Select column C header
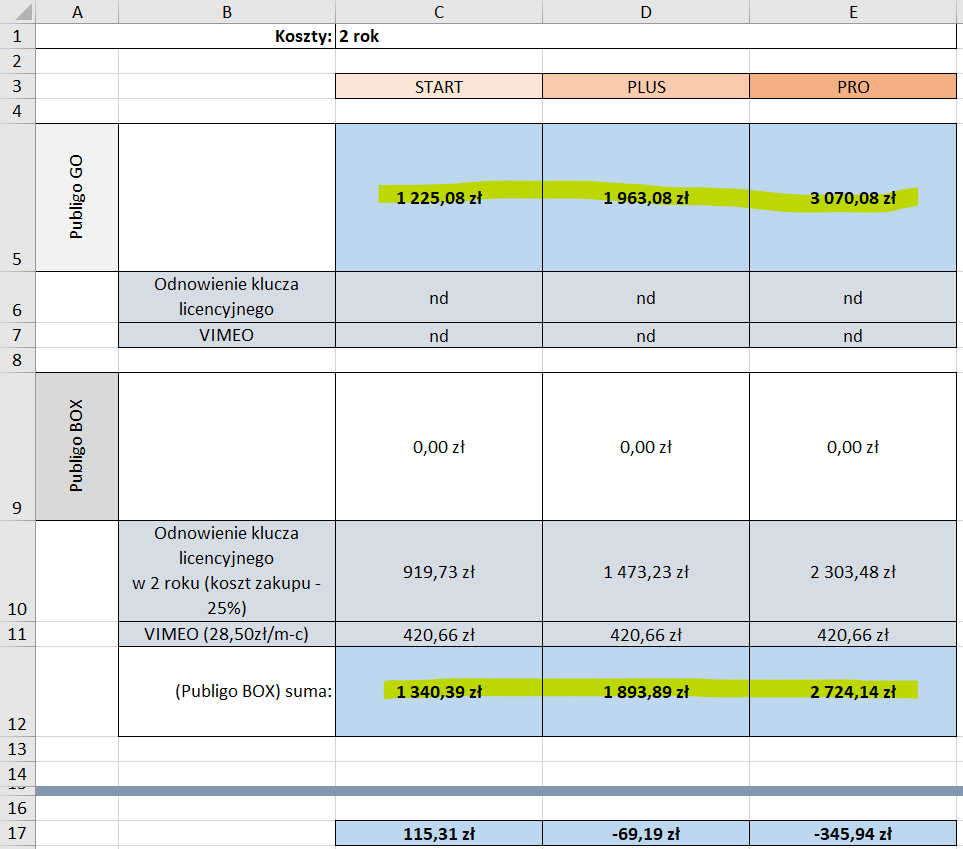Screen dimensions: 963x849 439,11
